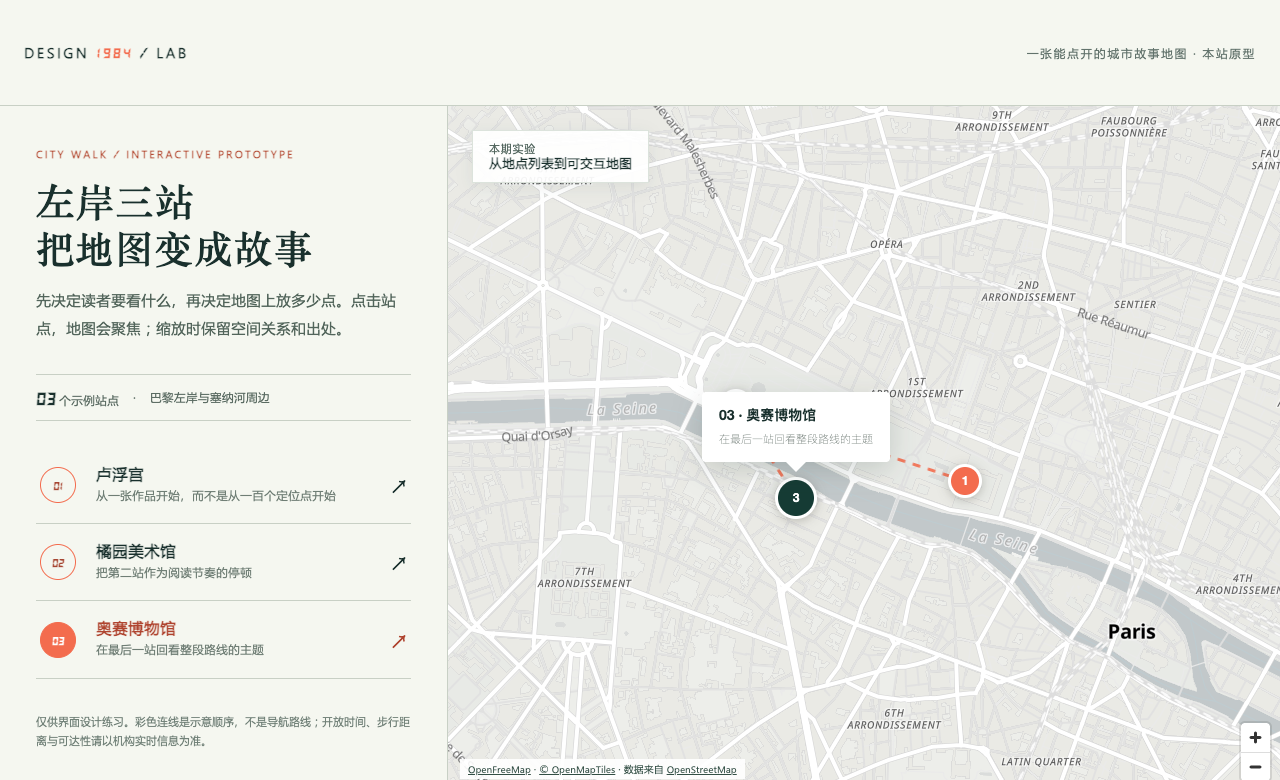Click the CITY WALK / INTERACTIVE PROTOTYPE label
This screenshot has height=780, width=1280.
[x=165, y=155]
